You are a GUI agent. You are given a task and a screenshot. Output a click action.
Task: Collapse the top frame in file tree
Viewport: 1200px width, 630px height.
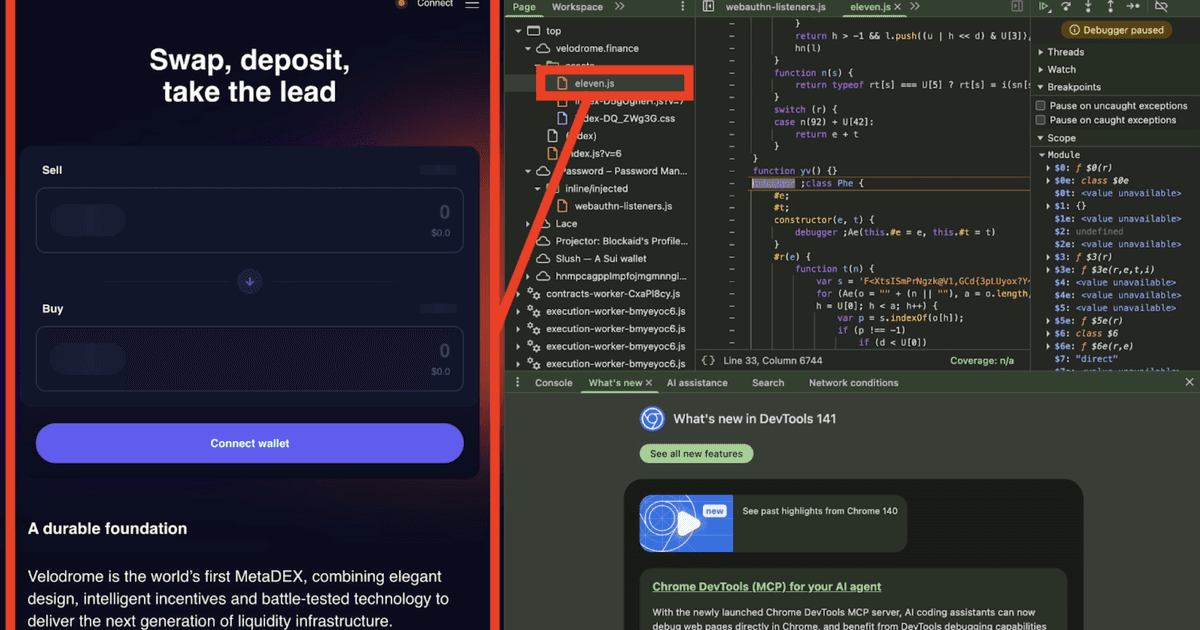(518, 31)
